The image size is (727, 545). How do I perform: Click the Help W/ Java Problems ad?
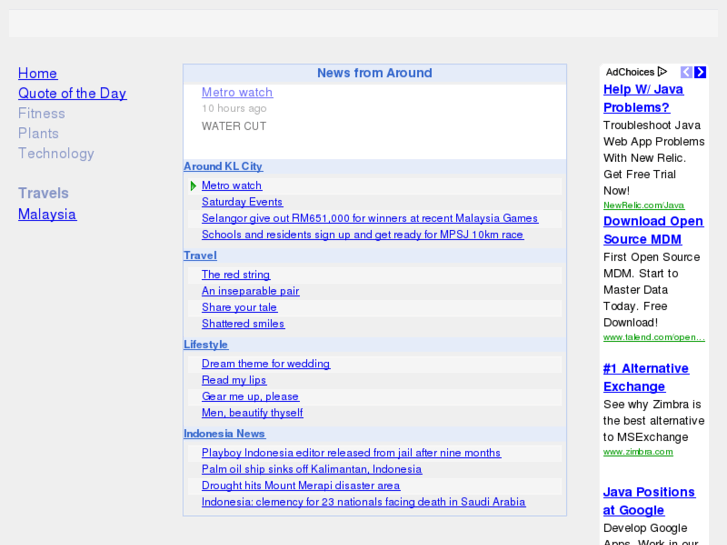(643, 98)
